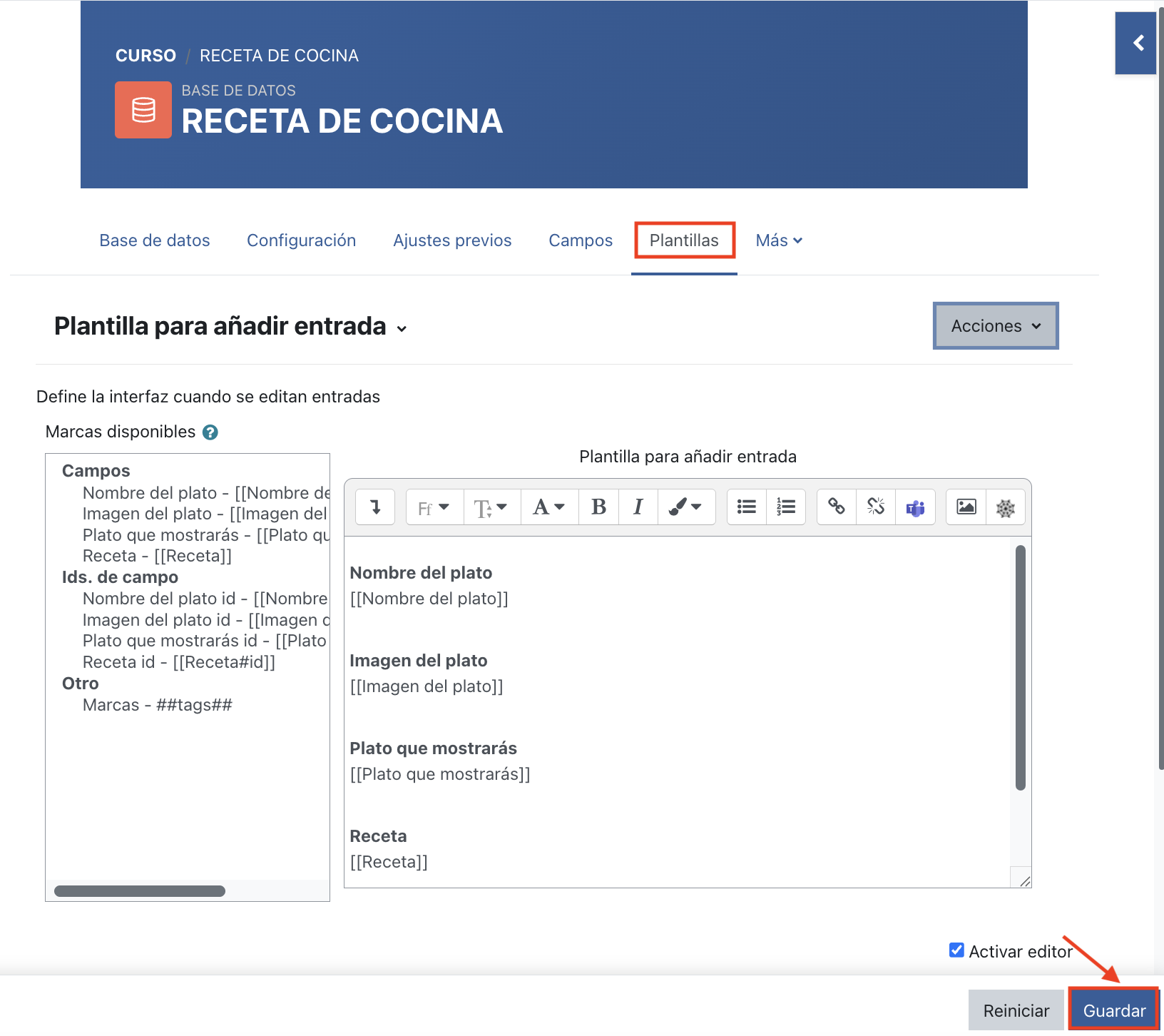1164x1036 pixels.
Task: Switch to the Campos tab
Action: pyautogui.click(x=581, y=240)
